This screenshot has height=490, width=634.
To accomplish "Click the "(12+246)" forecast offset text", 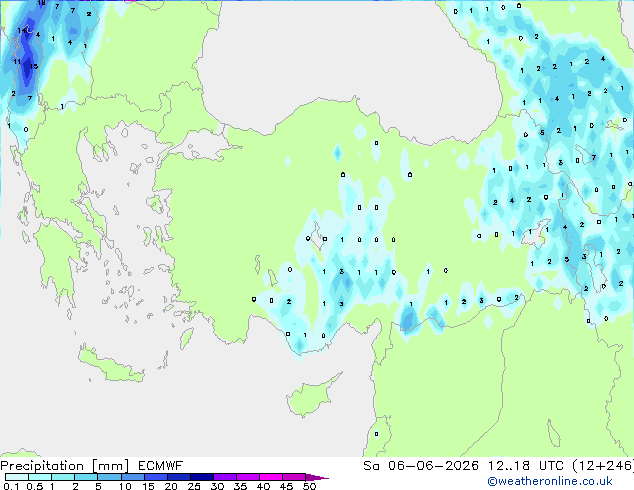I will coord(603,466).
